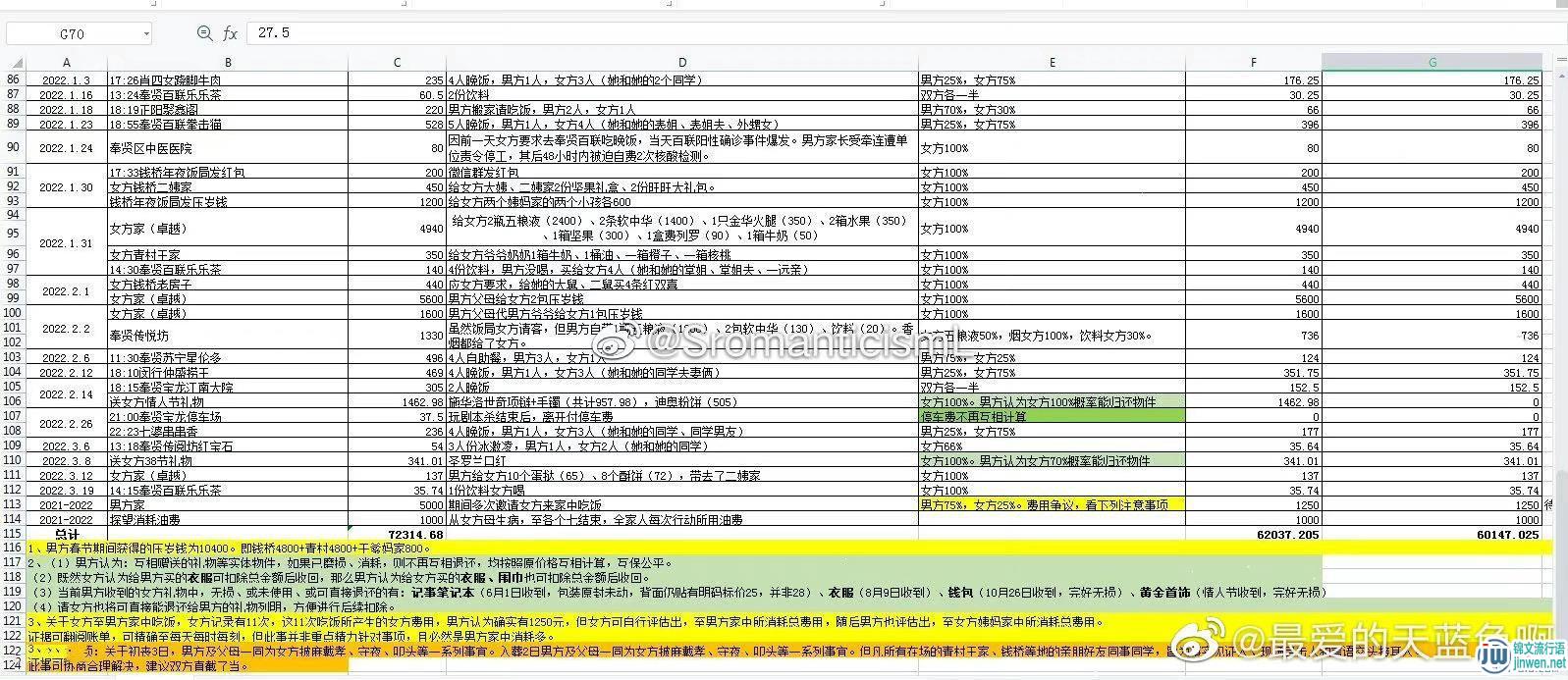Select column A header
Image resolution: width=1568 pixels, height=680 pixels.
tap(67, 63)
